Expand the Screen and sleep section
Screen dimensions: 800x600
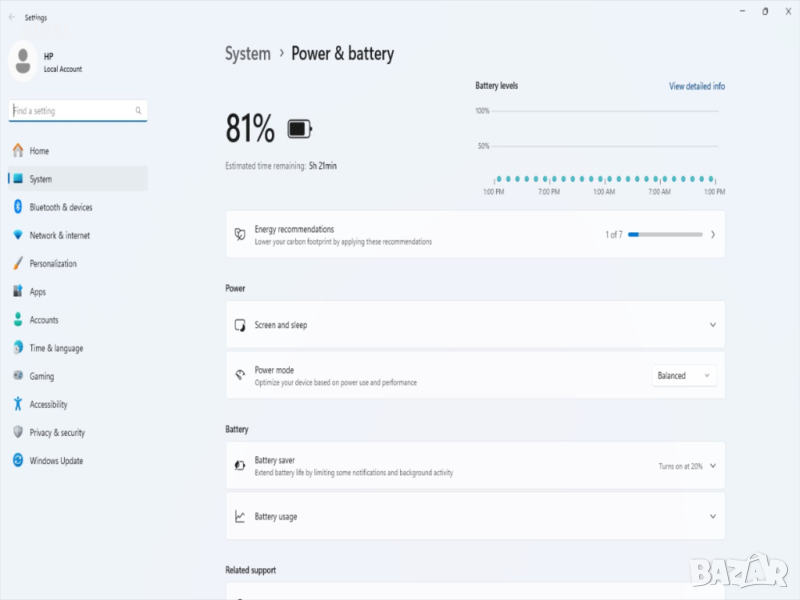[x=712, y=325]
